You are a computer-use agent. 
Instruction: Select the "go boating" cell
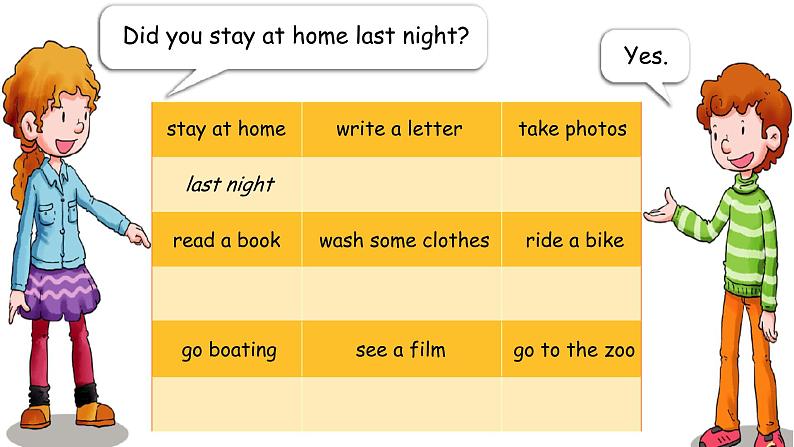[226, 350]
